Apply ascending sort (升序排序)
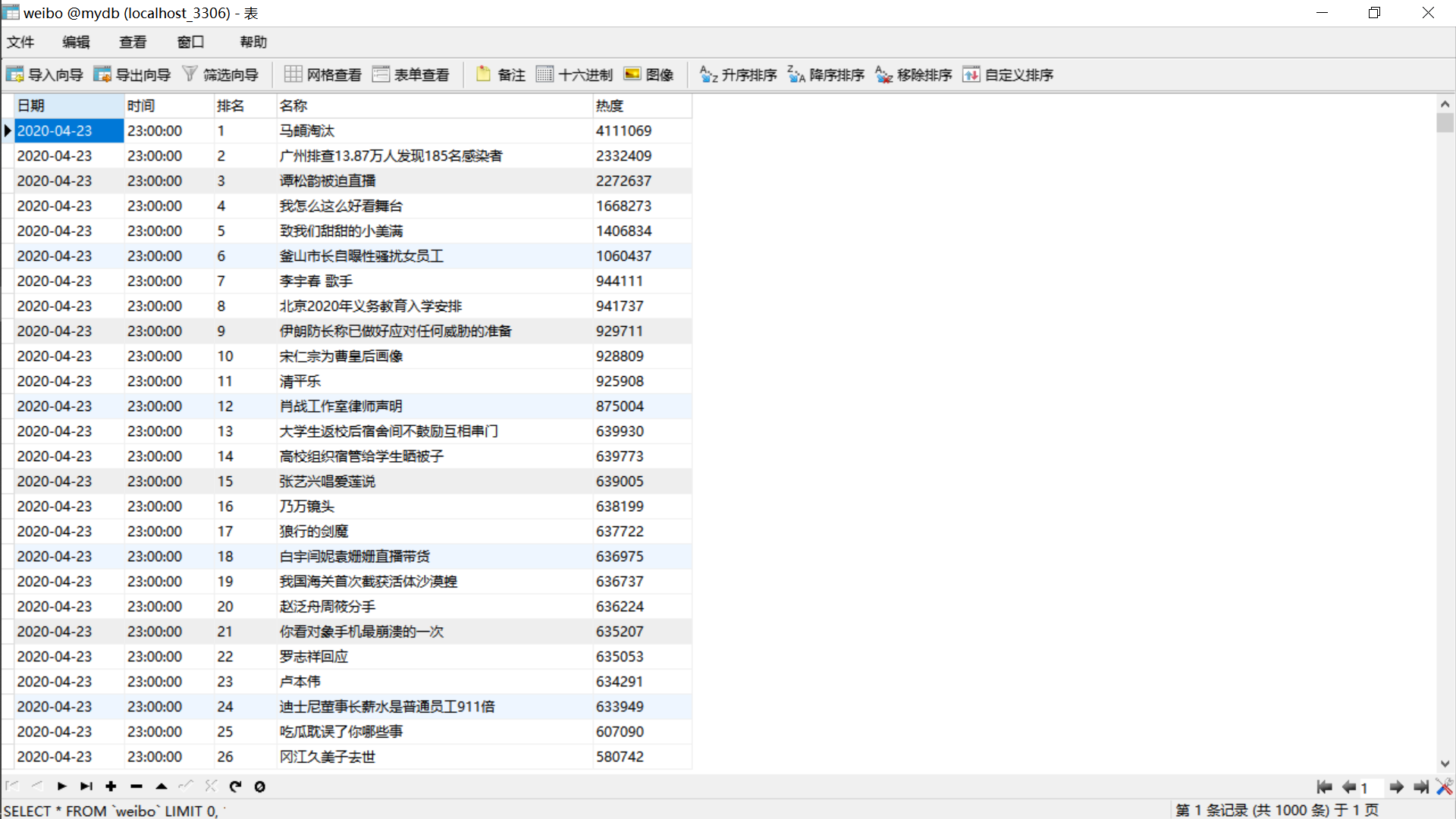 (739, 74)
